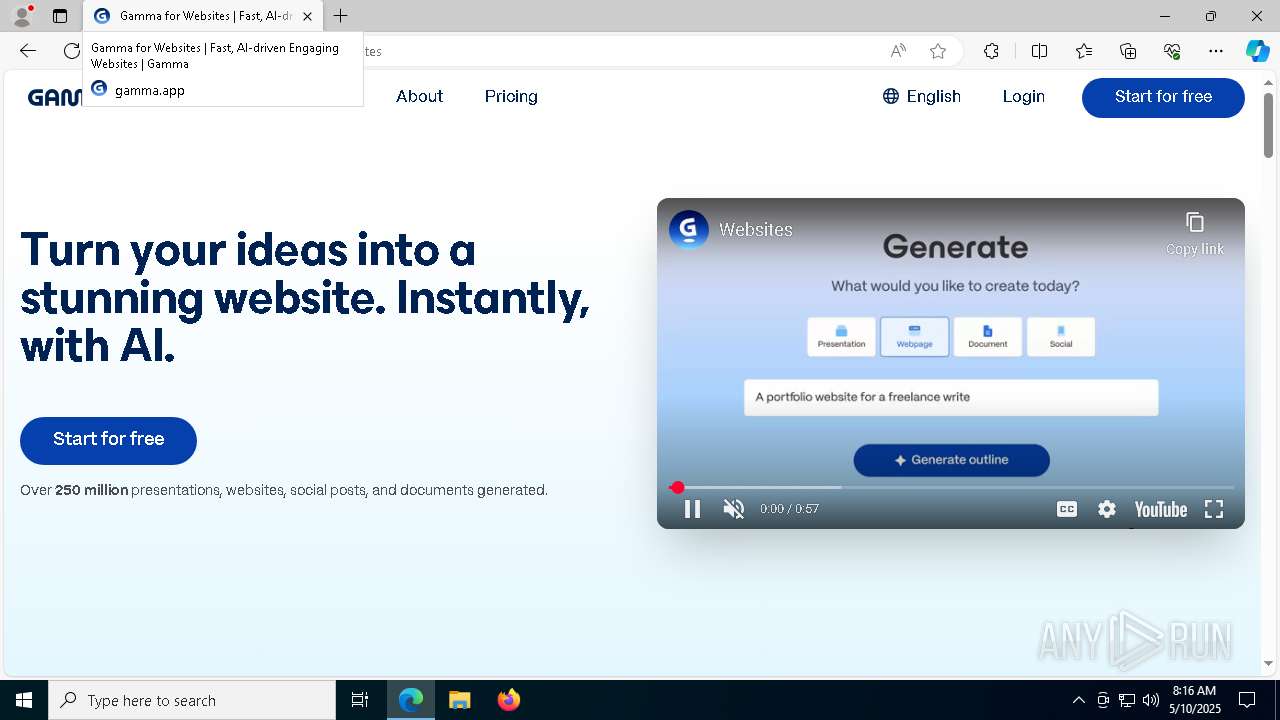Open video settings gear
Viewport: 1280px width, 720px height.
click(1107, 509)
